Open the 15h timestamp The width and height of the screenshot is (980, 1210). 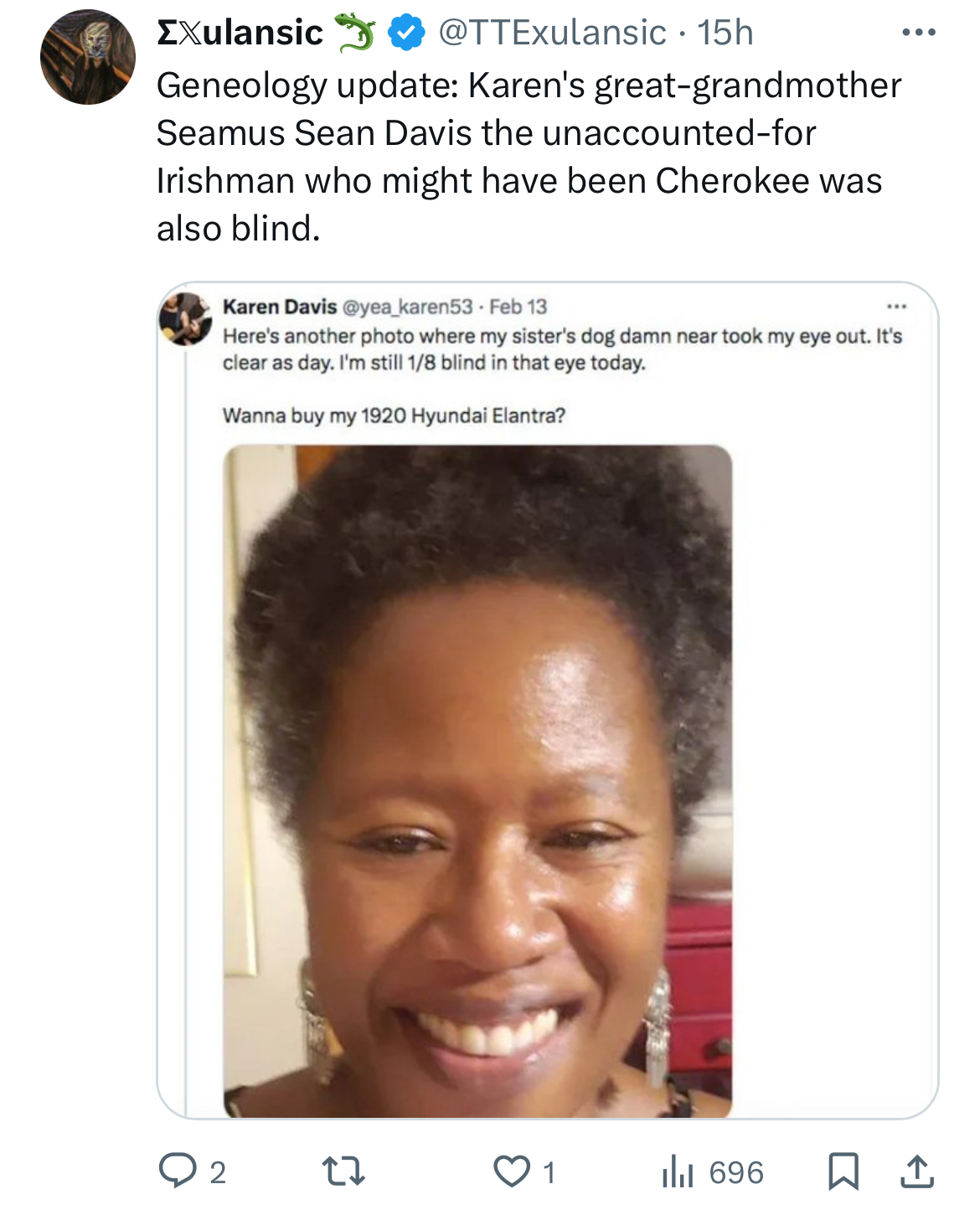point(725,33)
